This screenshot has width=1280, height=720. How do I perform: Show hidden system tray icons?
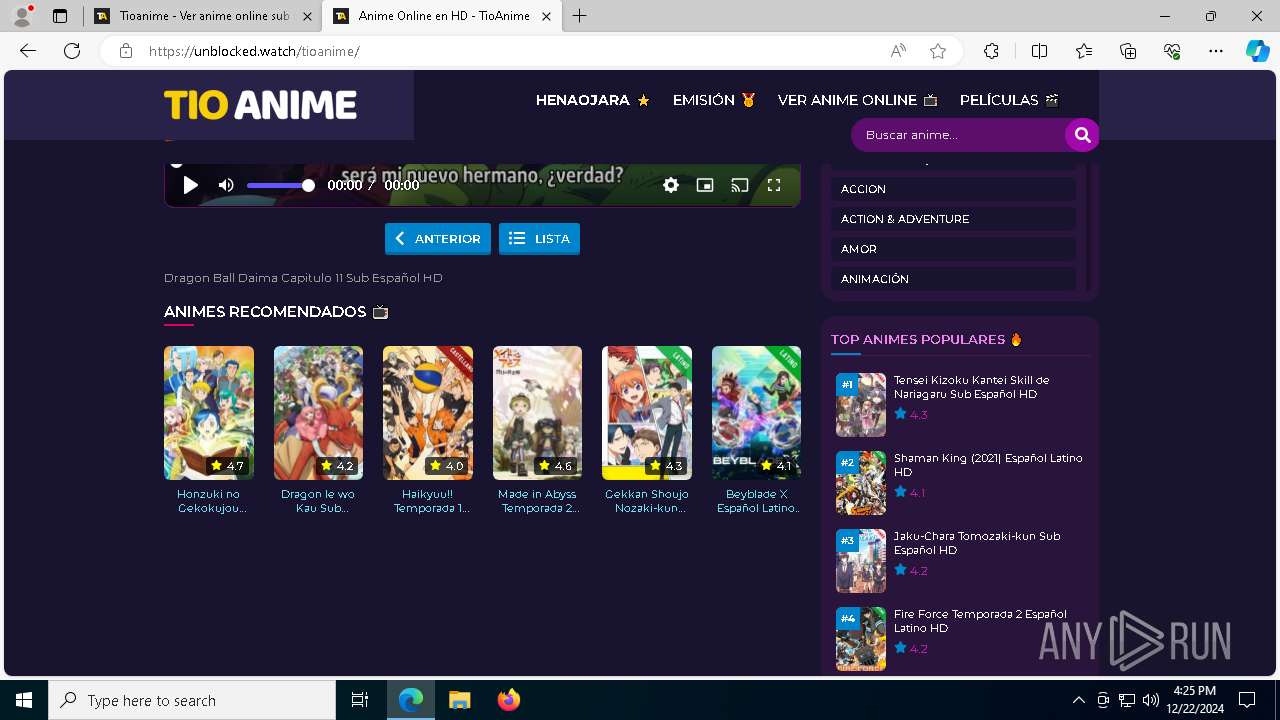tap(1078, 700)
